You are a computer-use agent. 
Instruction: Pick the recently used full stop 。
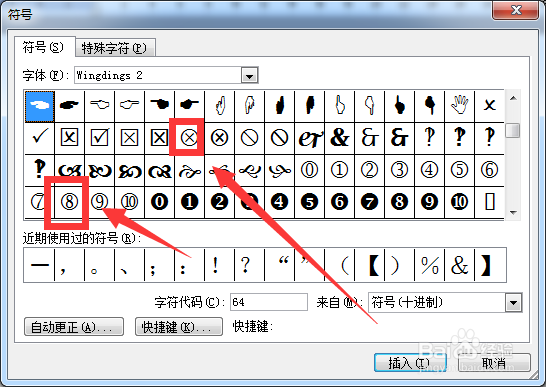[99, 265]
